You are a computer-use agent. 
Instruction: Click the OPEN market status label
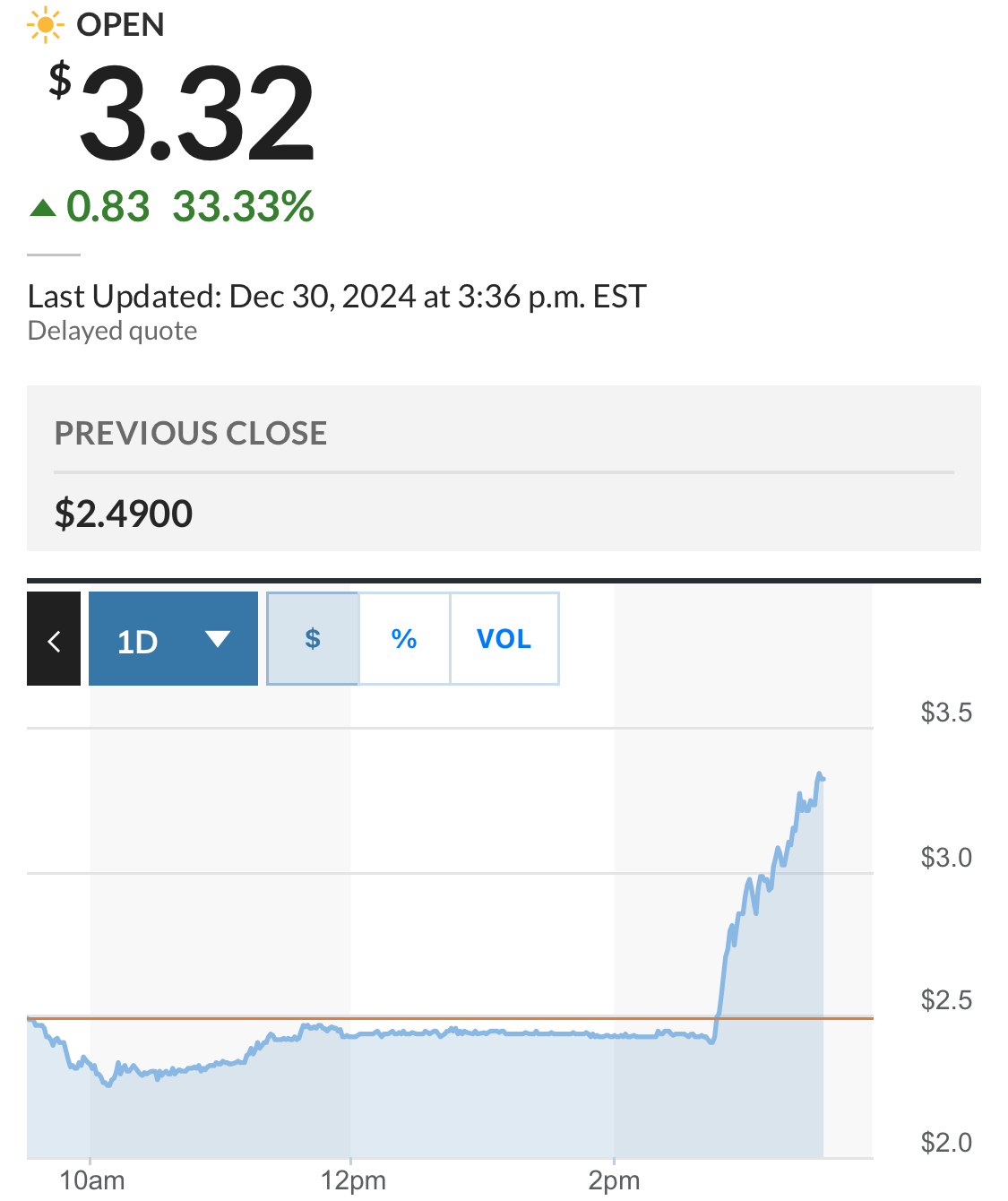pos(120,25)
